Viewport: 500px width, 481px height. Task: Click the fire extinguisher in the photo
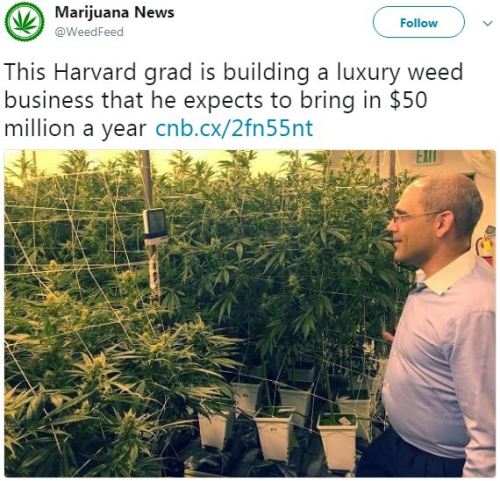(486, 245)
